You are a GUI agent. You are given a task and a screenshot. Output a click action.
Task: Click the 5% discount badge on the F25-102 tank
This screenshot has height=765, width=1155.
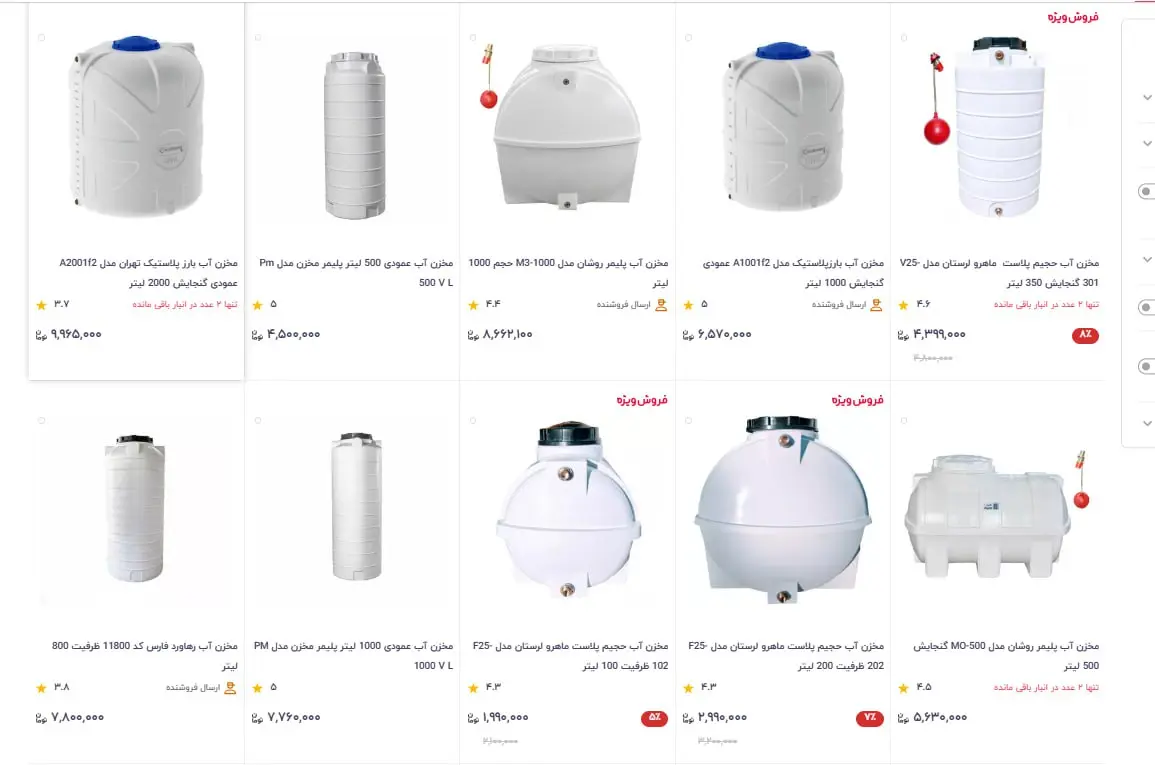point(654,718)
